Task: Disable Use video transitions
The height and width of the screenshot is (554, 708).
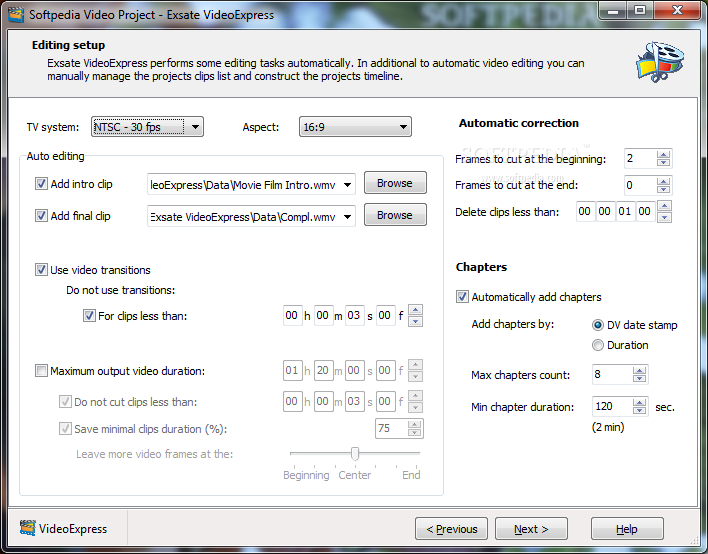Action: coord(41,270)
